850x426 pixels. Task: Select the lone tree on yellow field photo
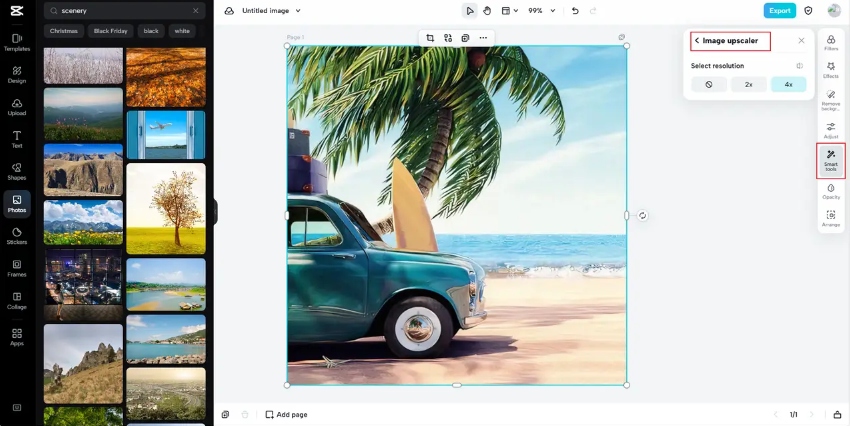(x=166, y=209)
